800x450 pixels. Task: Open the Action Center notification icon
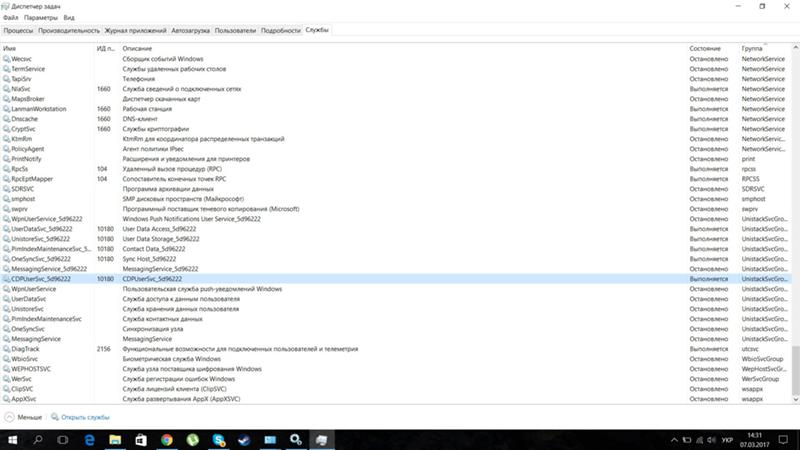click(x=783, y=440)
